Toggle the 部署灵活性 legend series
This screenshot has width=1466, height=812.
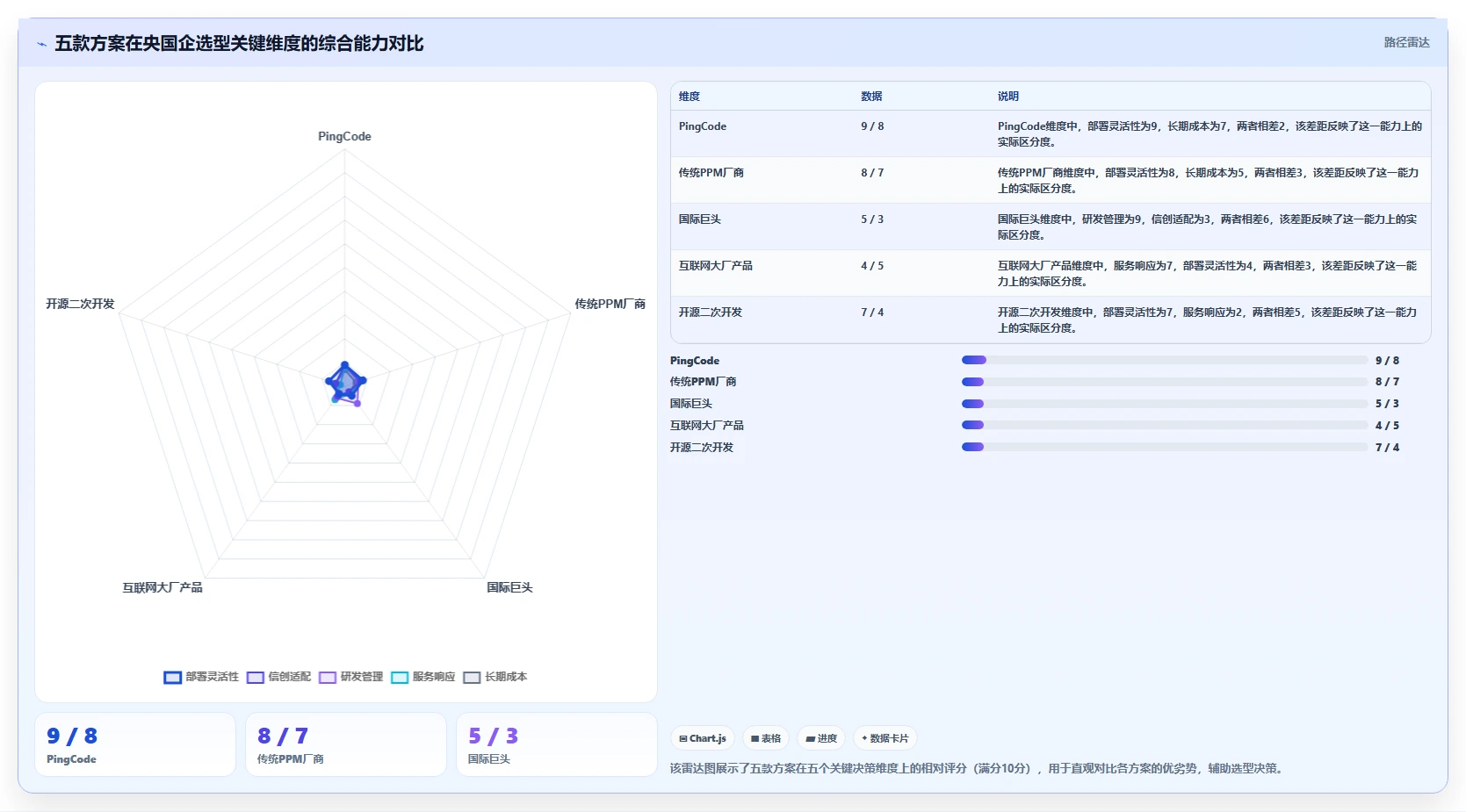(x=201, y=677)
